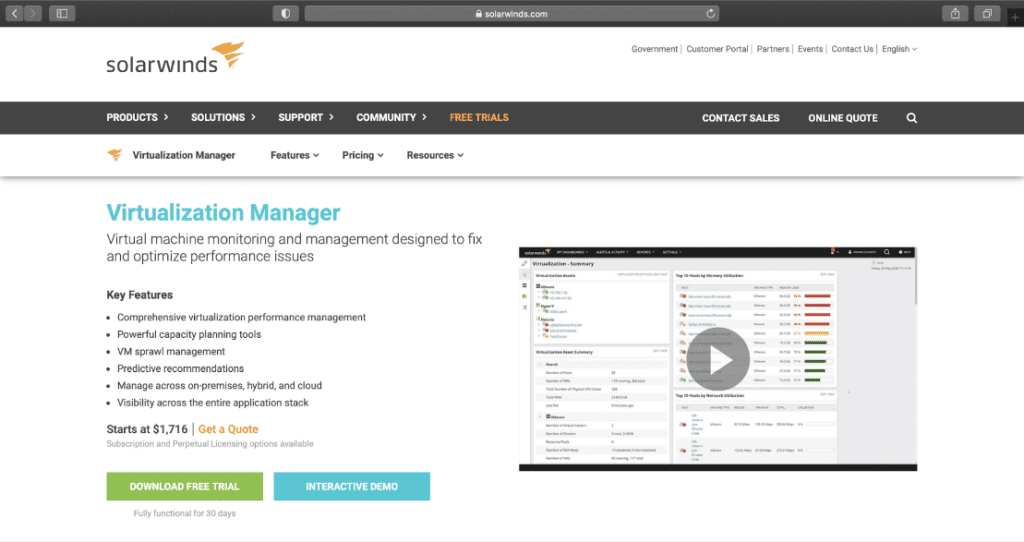Image resolution: width=1024 pixels, height=542 pixels.
Task: Click CONTACT SALES in the nav bar
Action: [741, 118]
